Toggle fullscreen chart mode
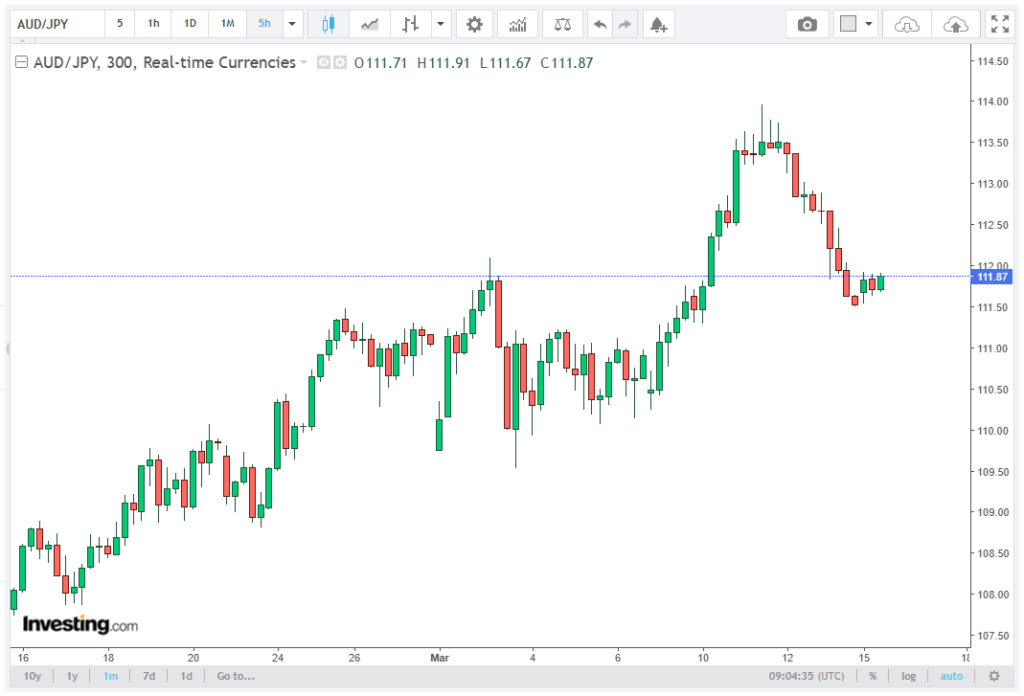This screenshot has height=696, width=1024. (x=998, y=24)
